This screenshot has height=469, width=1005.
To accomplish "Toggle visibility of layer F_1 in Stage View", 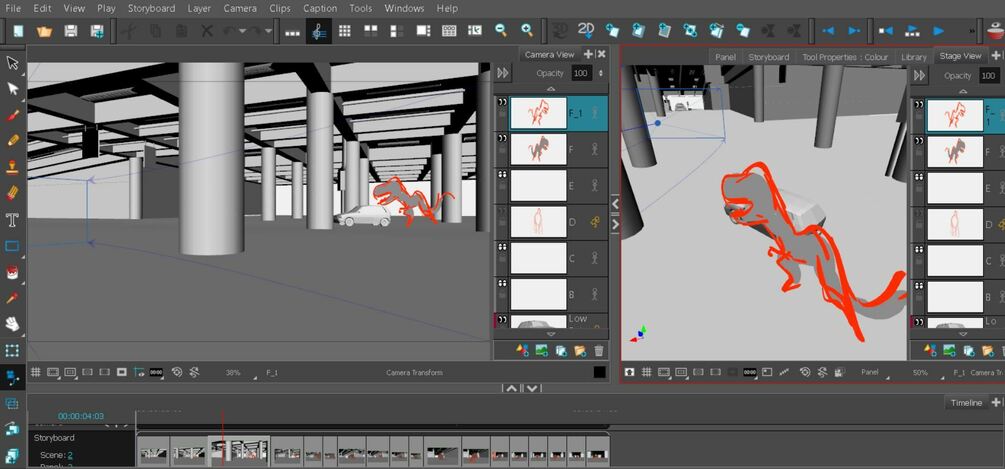I will click(x=919, y=104).
